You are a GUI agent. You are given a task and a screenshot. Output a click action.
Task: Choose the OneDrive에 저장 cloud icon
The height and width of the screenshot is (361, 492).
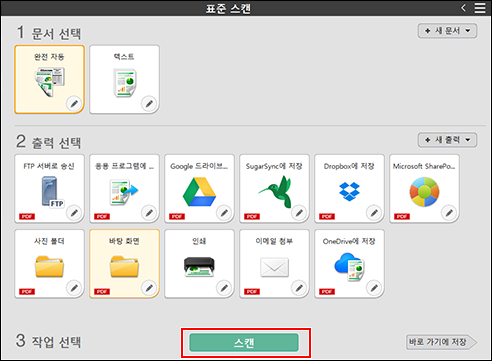(x=349, y=267)
